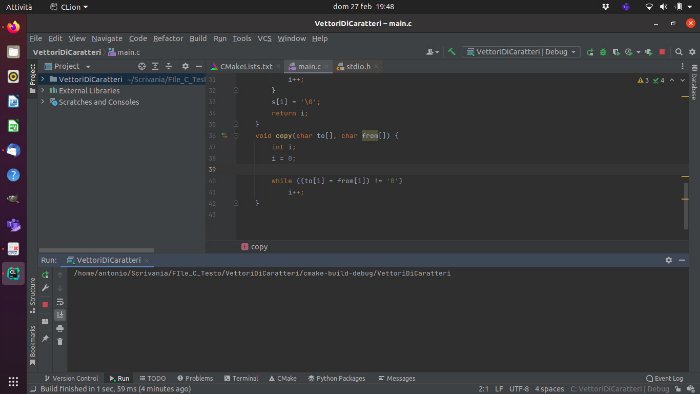700x394 pixels.
Task: Open Run panel settings gear
Action: coord(669,260)
